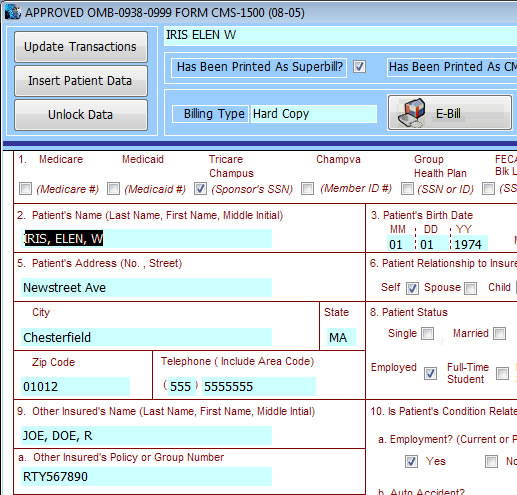Check the Medicaid # checkbox

113,189
